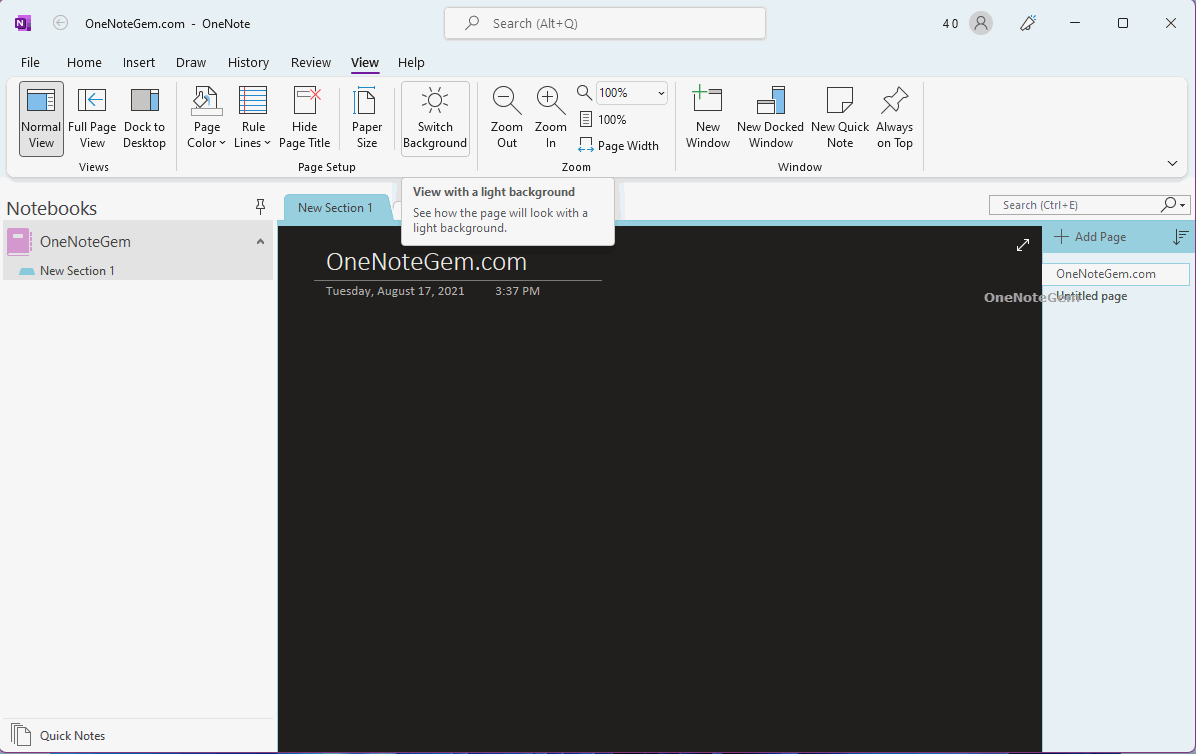
Task: Click Add Page button
Action: click(x=1090, y=237)
